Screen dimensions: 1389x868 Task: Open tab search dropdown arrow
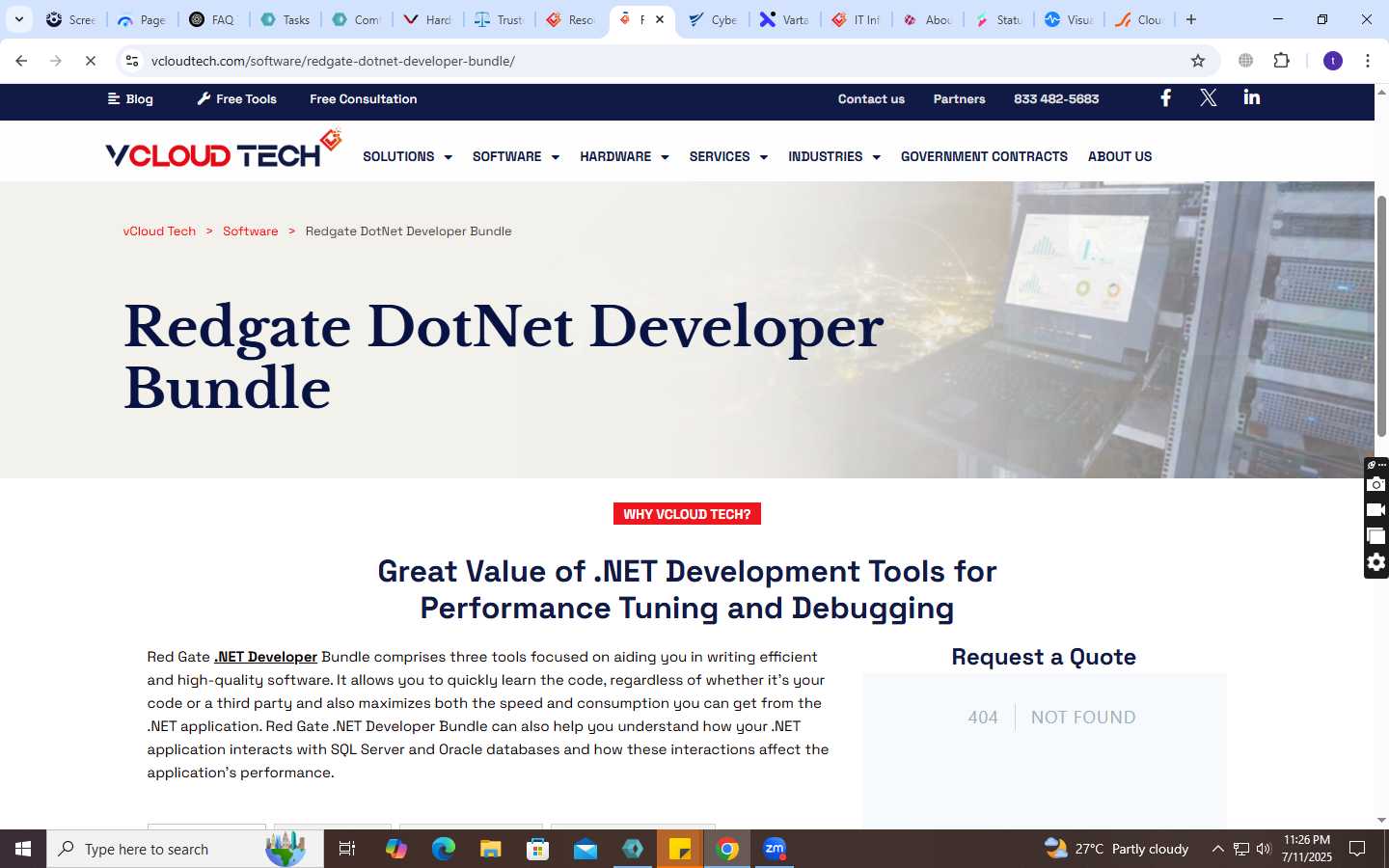18,19
